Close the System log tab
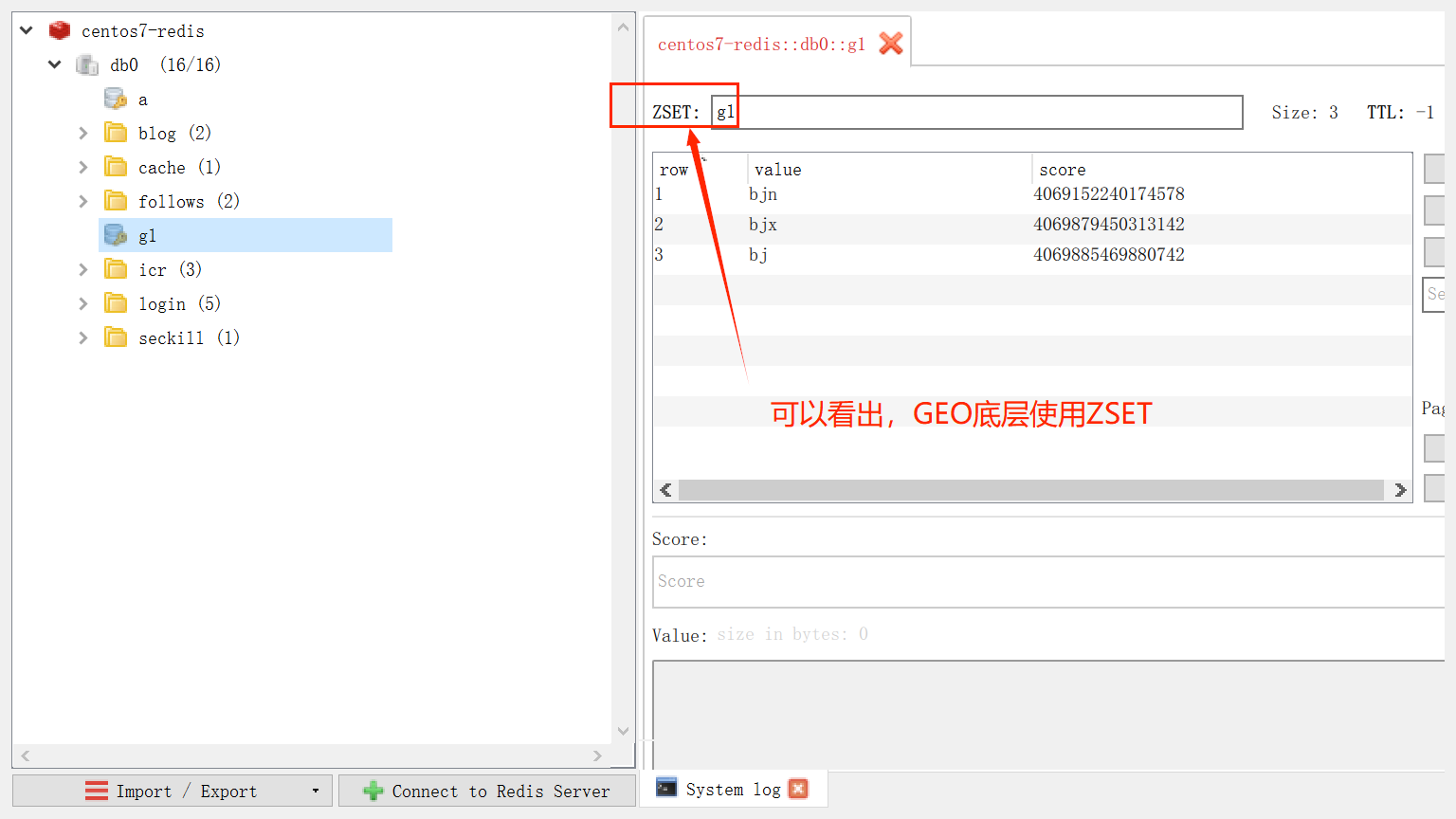1456x819 pixels. tap(798, 789)
